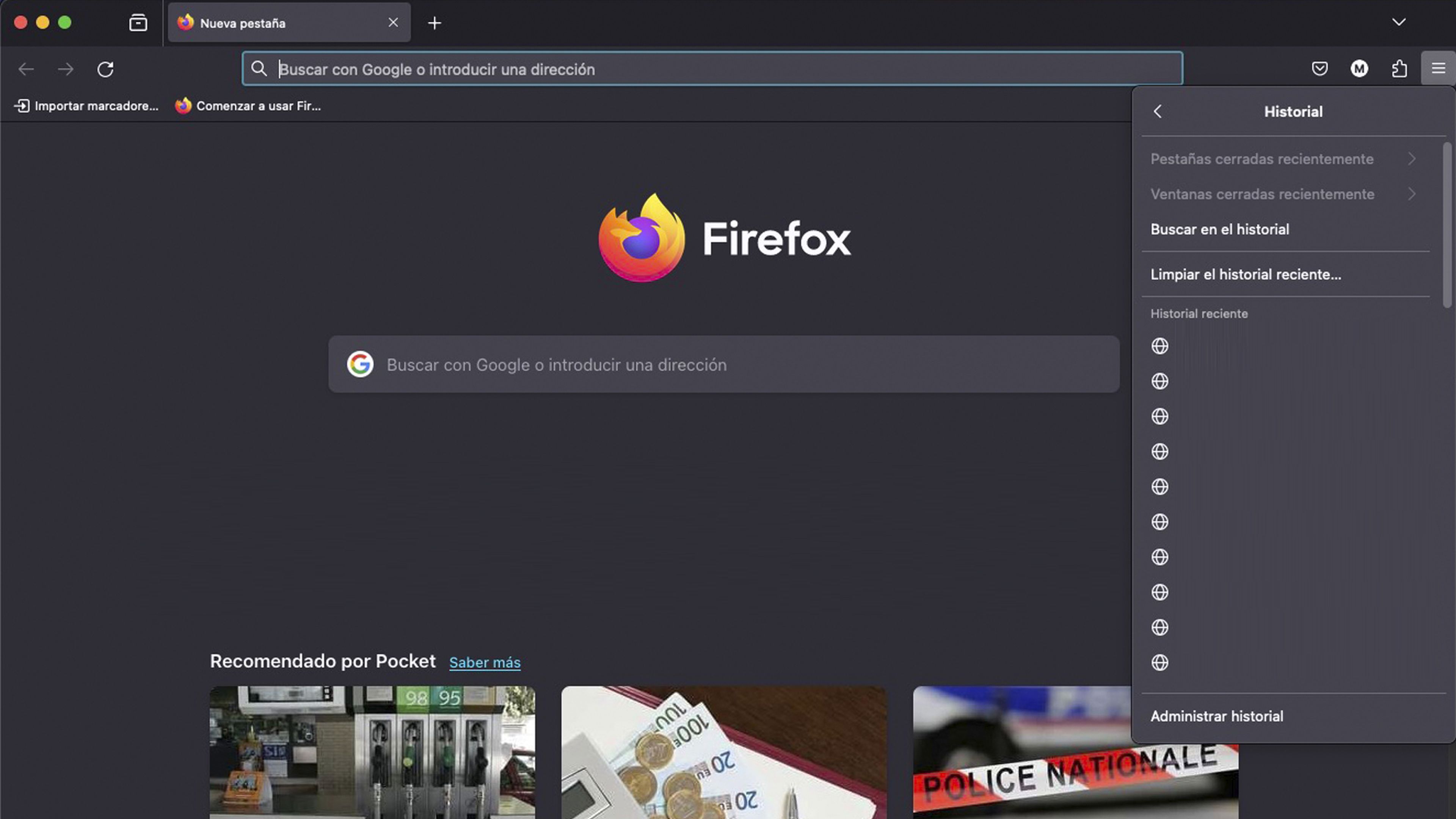
Task: Click the Google search box on the page
Action: (723, 364)
